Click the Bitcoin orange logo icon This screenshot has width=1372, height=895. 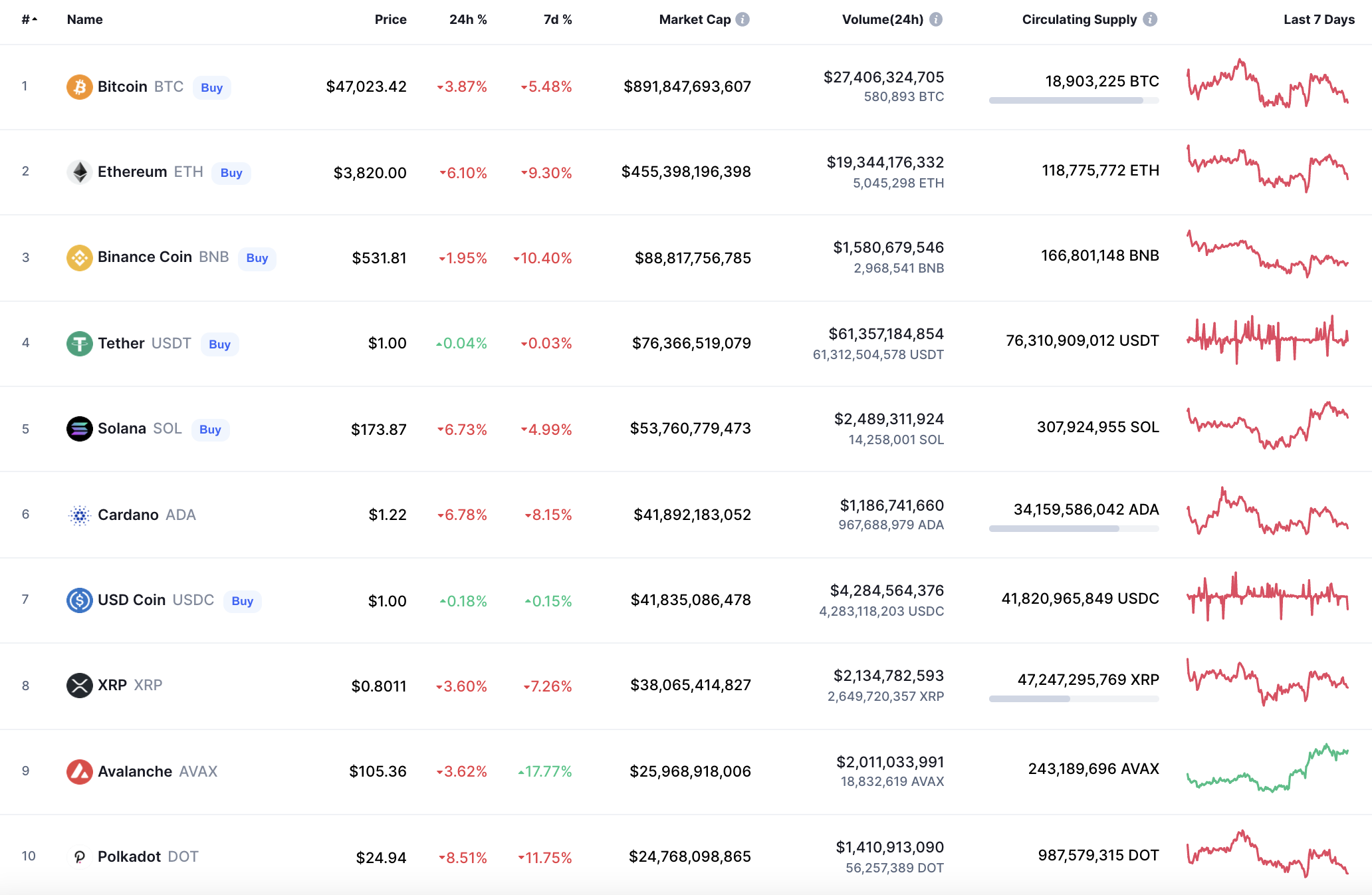pos(79,87)
